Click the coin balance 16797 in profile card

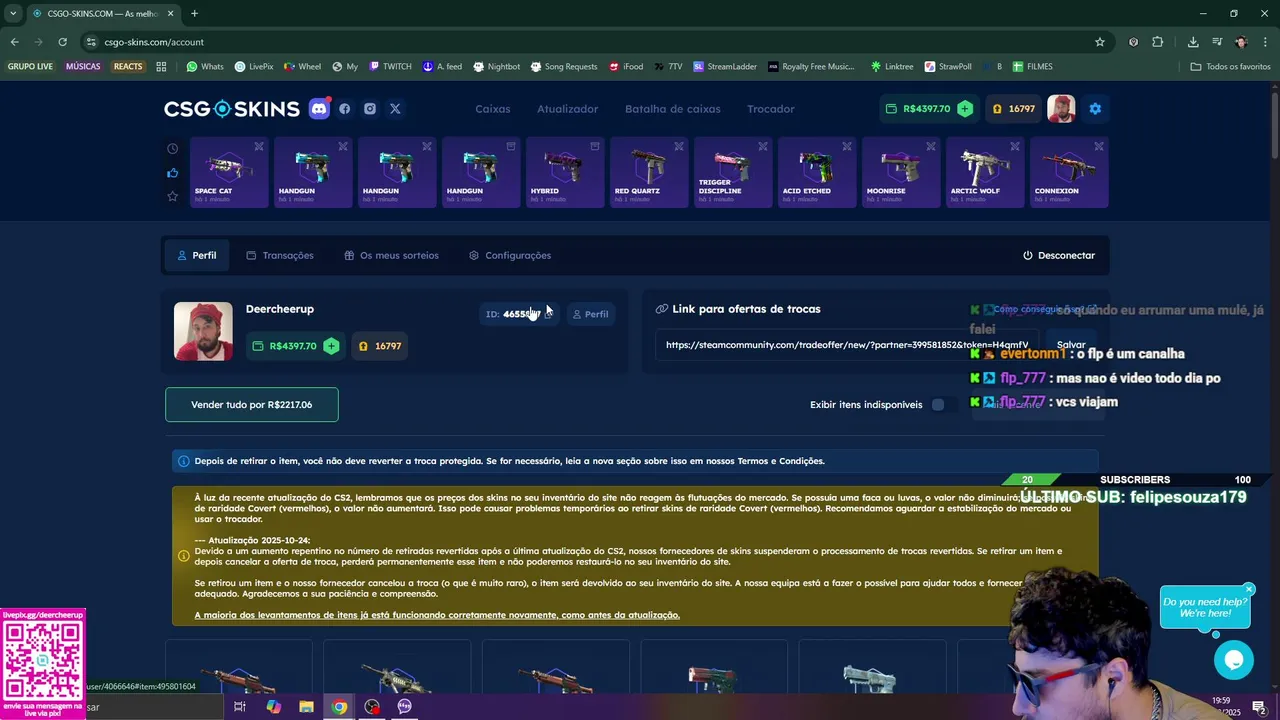click(x=380, y=346)
